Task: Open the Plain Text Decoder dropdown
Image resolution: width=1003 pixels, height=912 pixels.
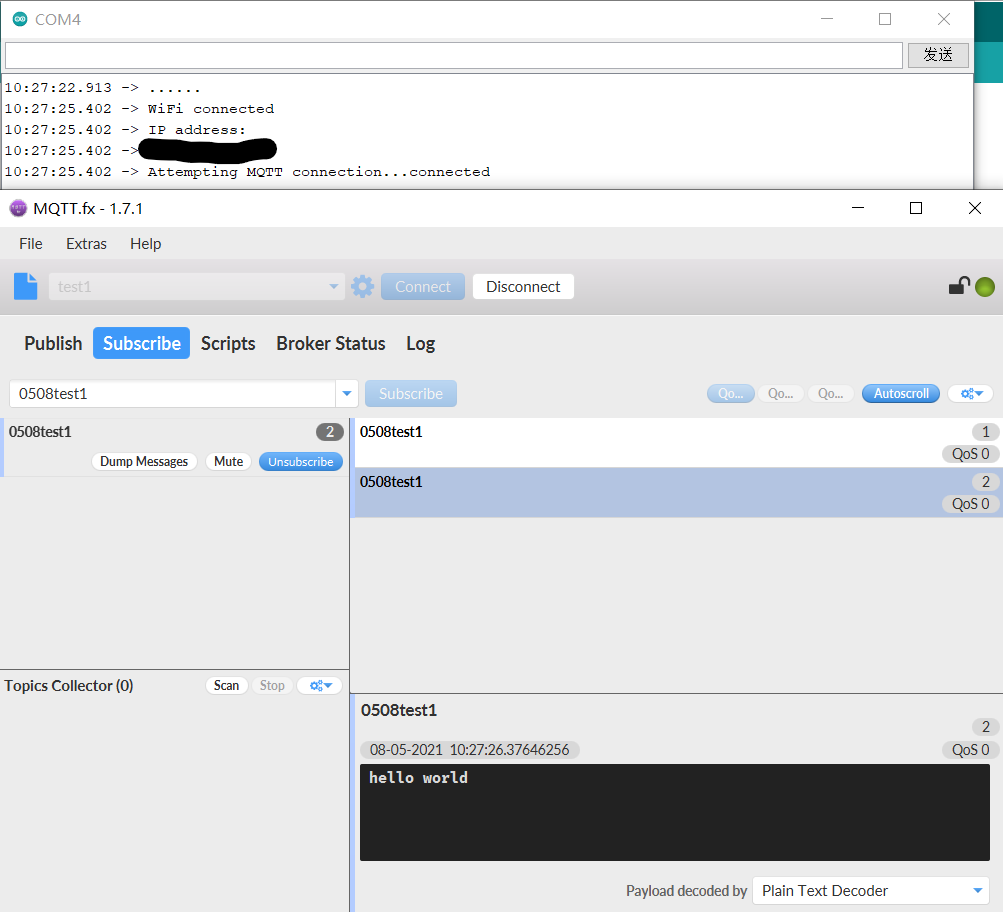Action: [x=871, y=890]
